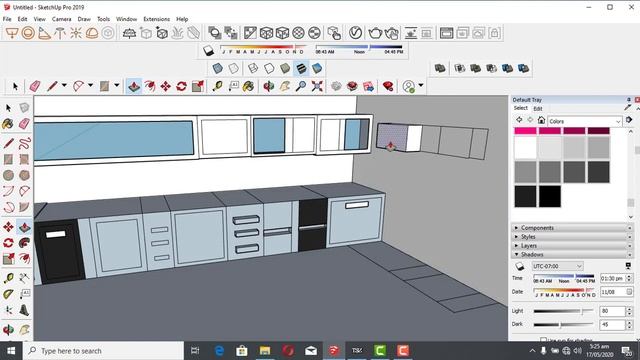640x360 pixels.
Task: Open the account sign-in dropdown arrow
Action: 421,86
